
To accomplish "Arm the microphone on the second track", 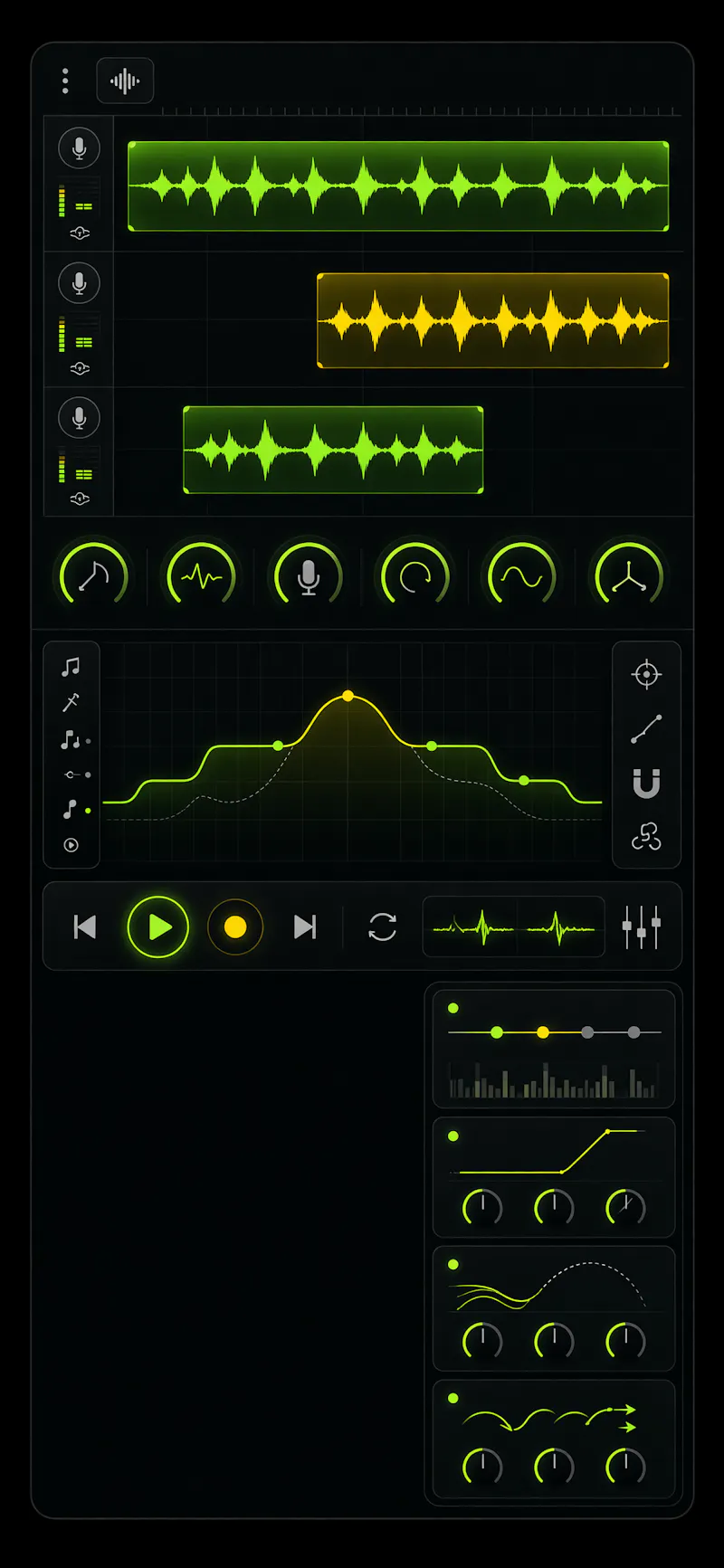I will pyautogui.click(x=80, y=283).
